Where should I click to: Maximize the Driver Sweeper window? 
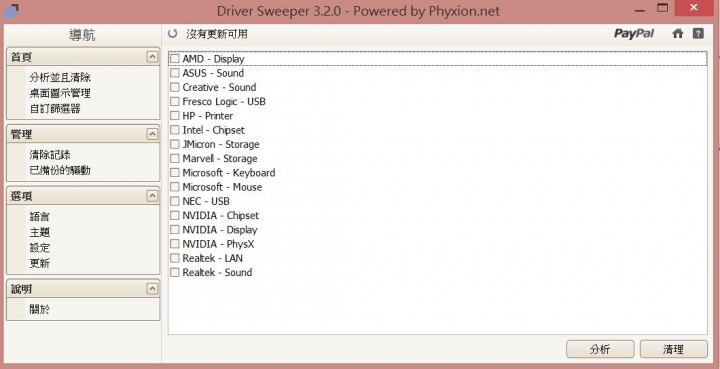pyautogui.click(x=662, y=8)
